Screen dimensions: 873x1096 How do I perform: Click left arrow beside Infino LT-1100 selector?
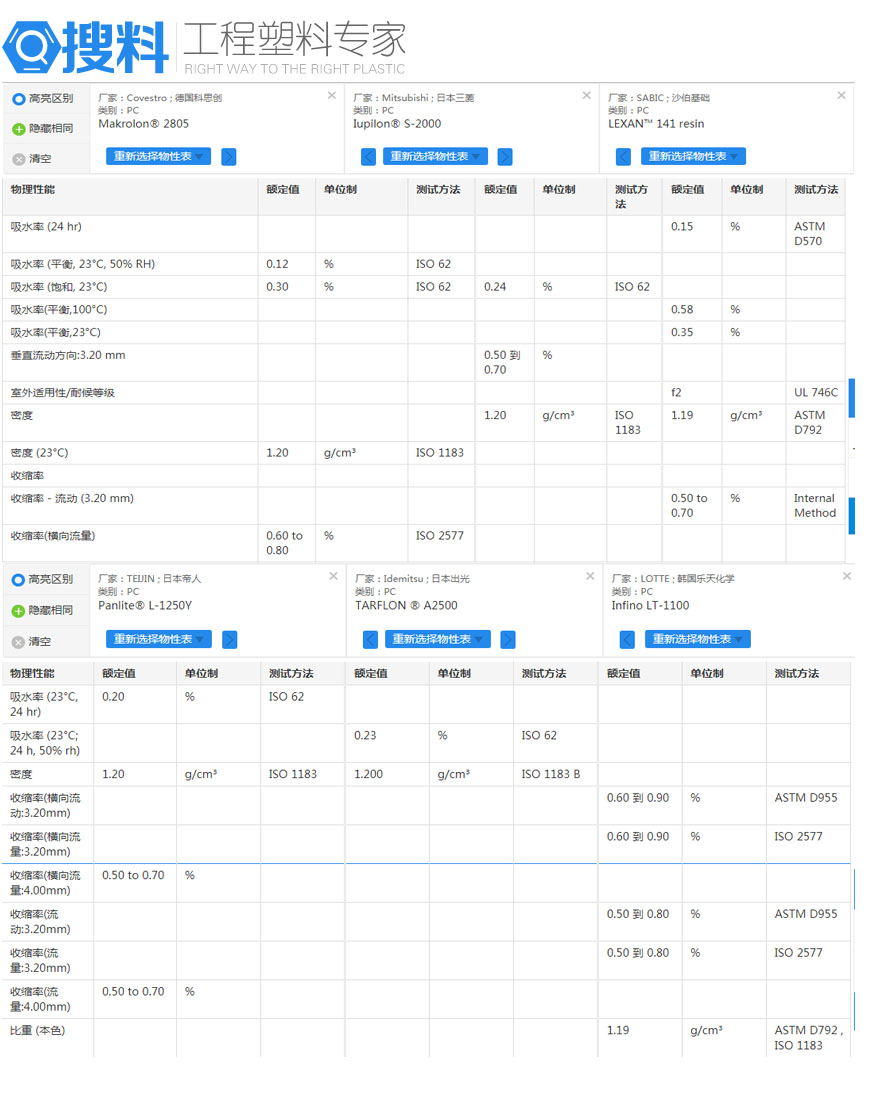tap(627, 640)
